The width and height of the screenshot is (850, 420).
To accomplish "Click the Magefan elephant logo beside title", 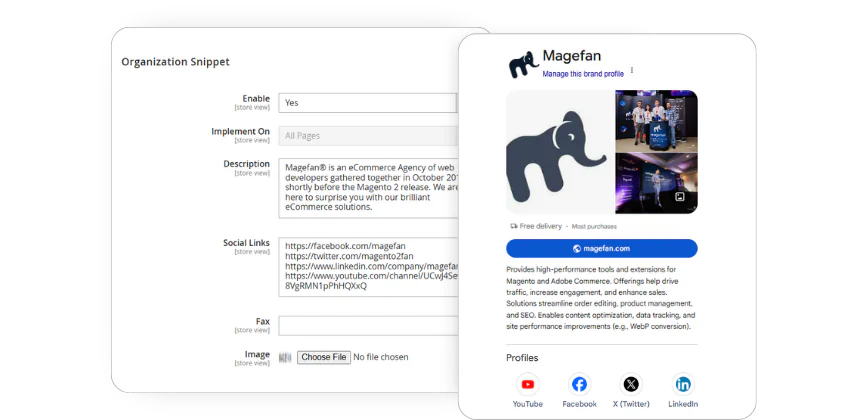I will (x=524, y=64).
